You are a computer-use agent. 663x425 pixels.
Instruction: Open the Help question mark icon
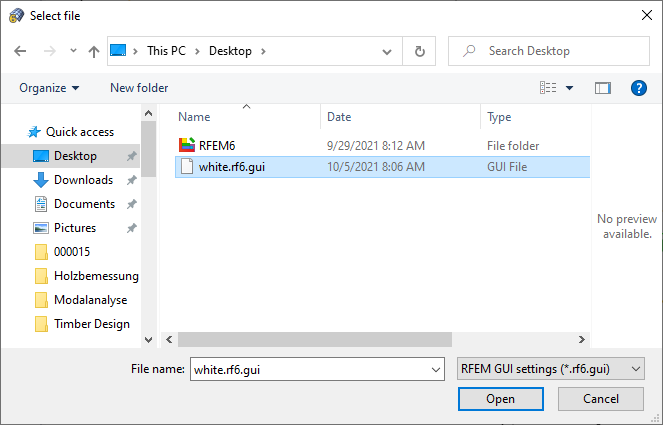pos(640,88)
